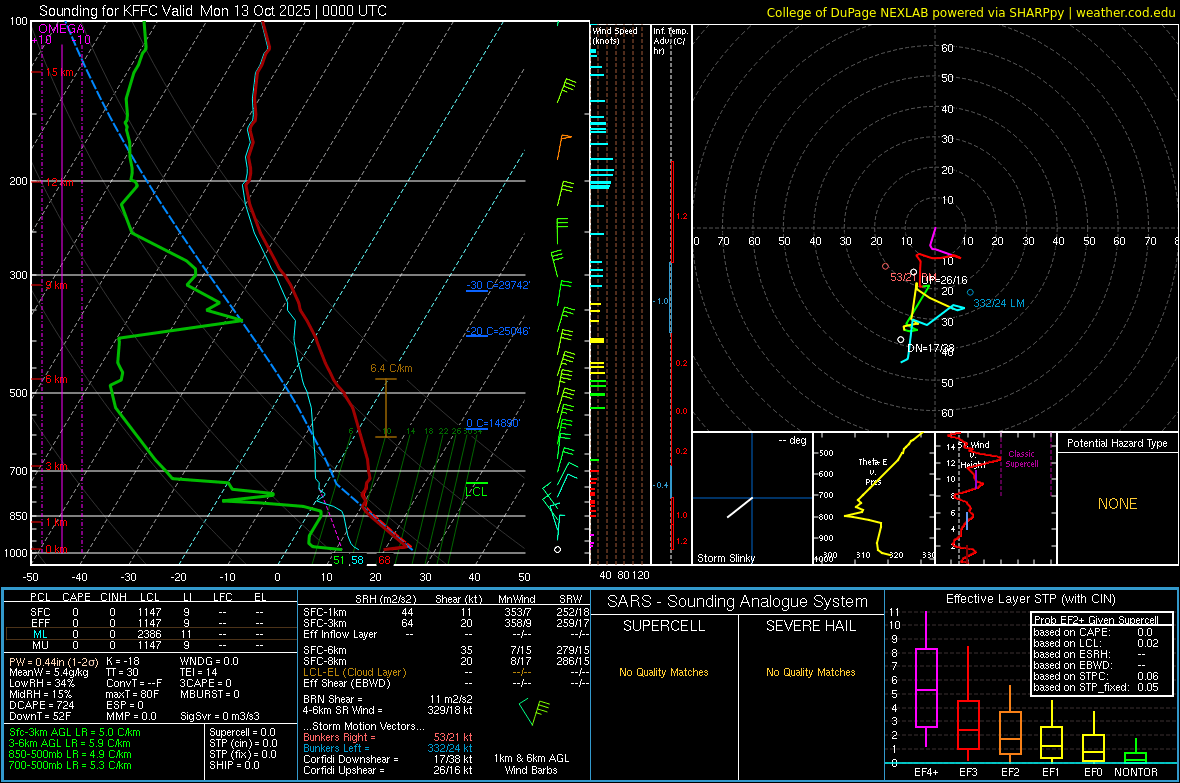Click the 'Theta-E v. Pres' inset label
Image resolution: width=1180 pixels, height=783 pixels.
[x=873, y=471]
